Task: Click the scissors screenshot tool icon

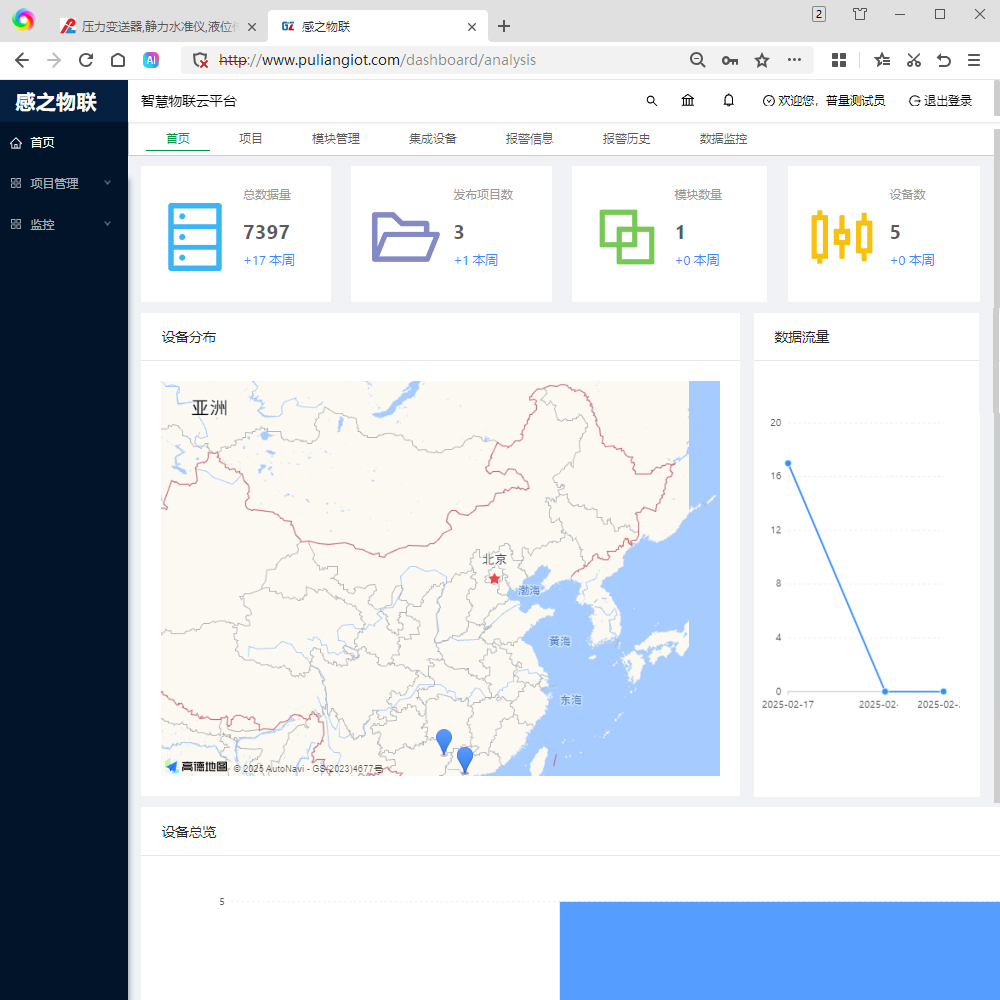Action: 913,60
